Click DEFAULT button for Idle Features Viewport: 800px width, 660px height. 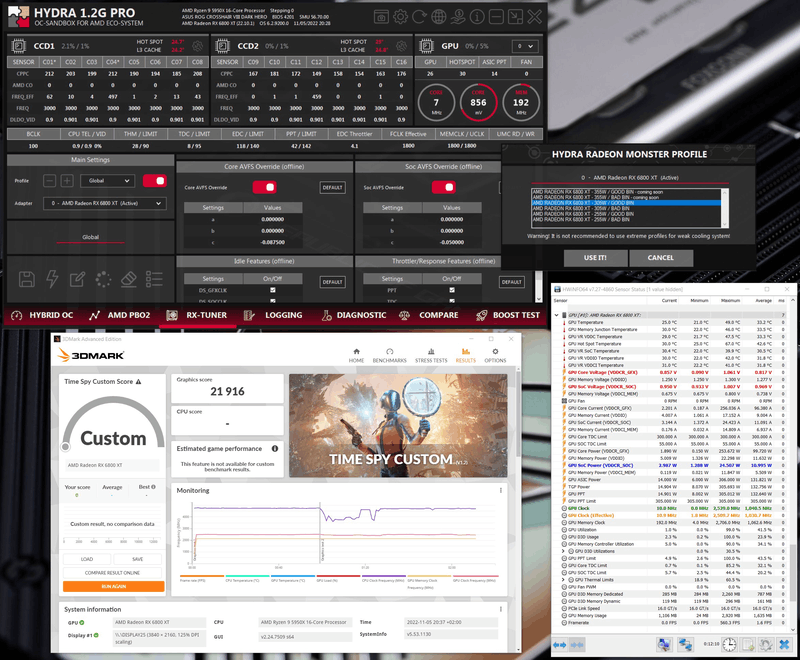pos(332,282)
